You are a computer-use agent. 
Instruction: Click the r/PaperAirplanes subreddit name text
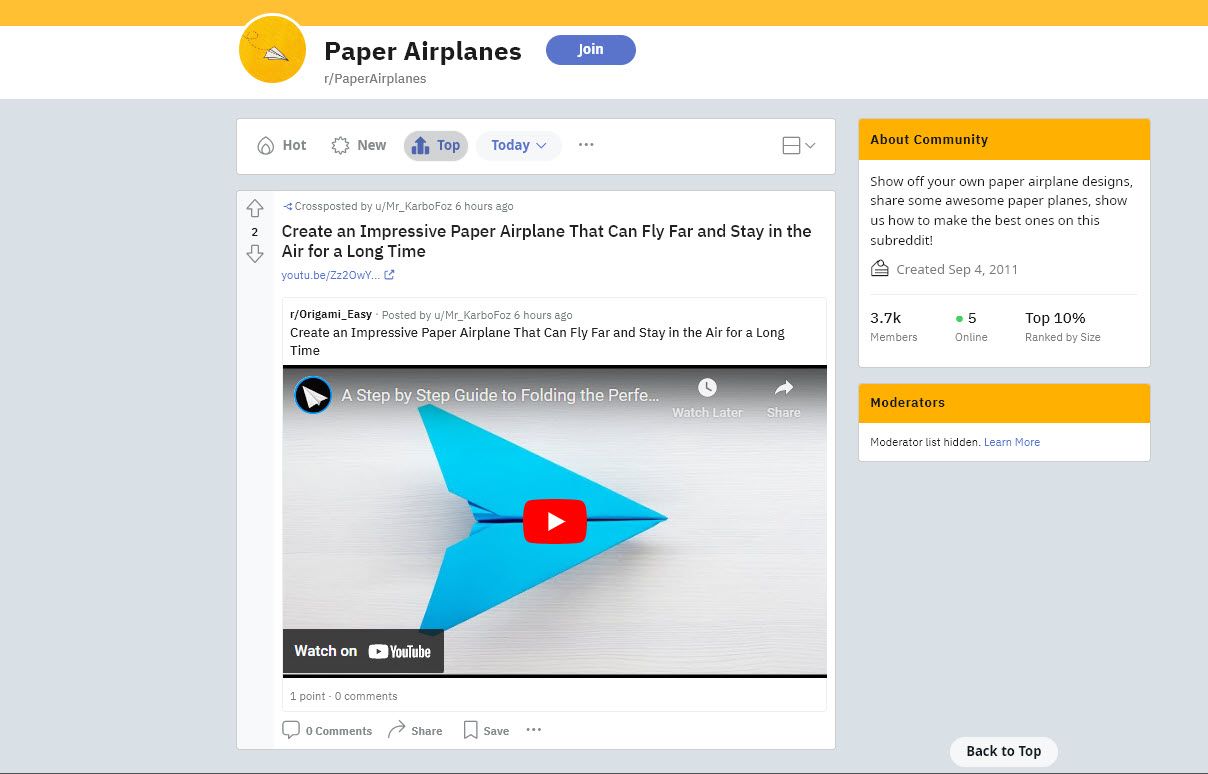pos(375,78)
